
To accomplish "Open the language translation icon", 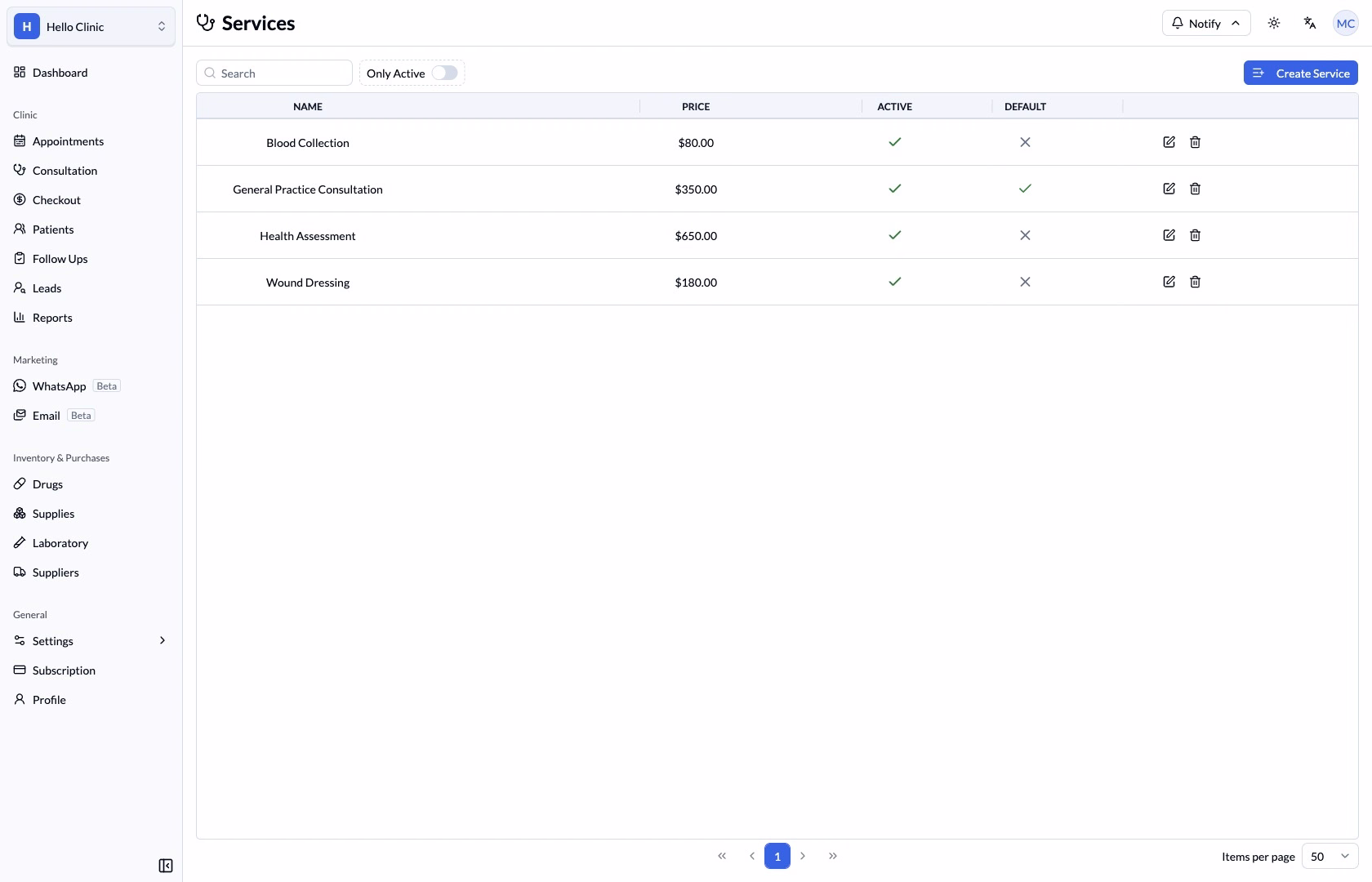I will pyautogui.click(x=1310, y=23).
